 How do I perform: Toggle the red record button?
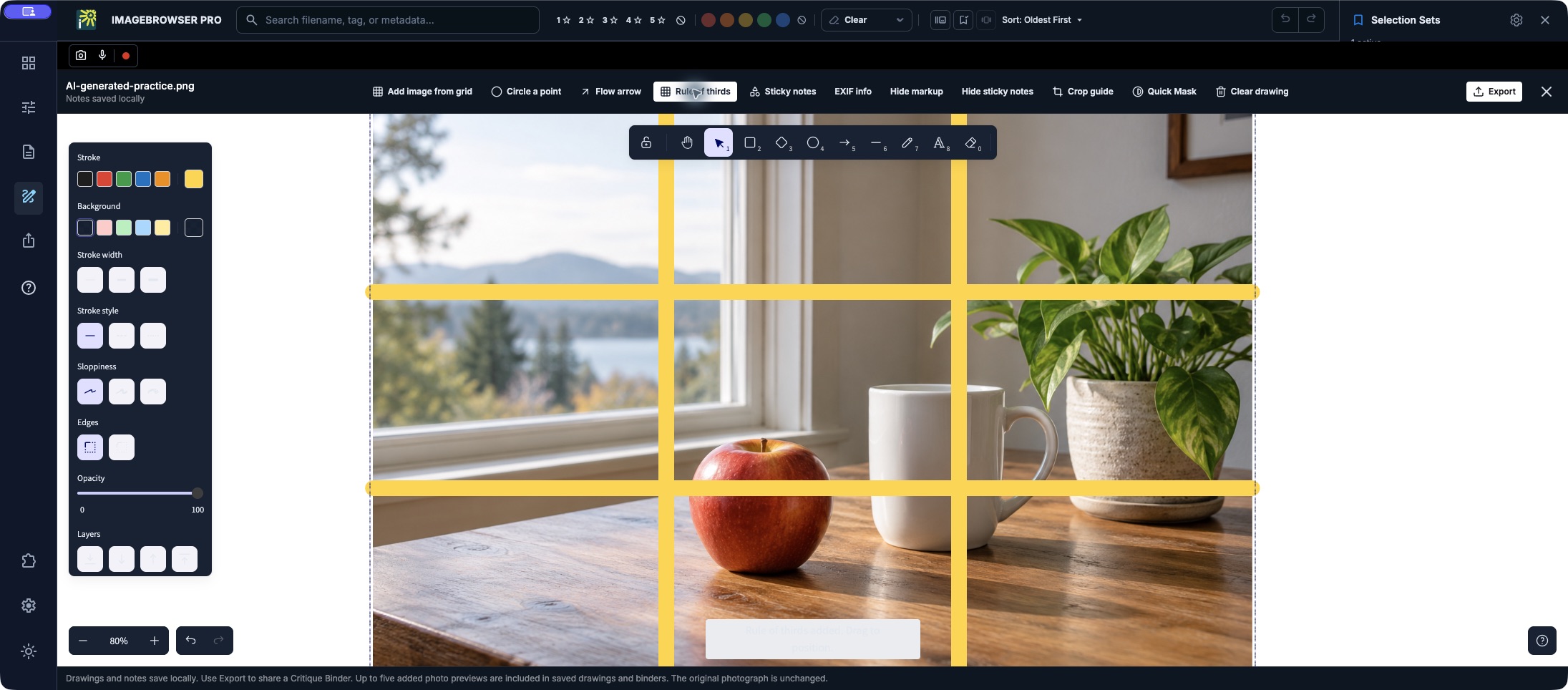[x=126, y=55]
